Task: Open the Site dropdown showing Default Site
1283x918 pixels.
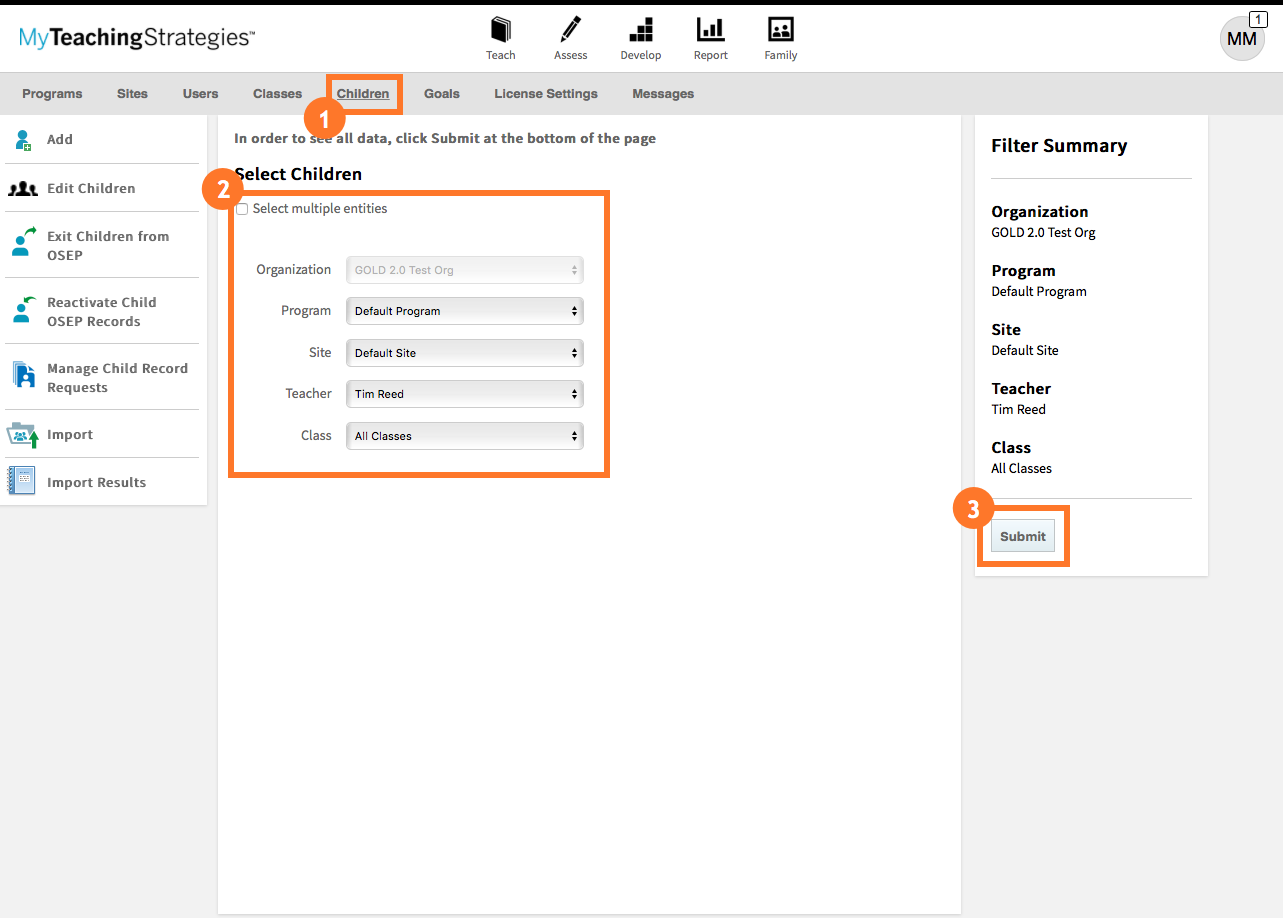Action: point(464,352)
